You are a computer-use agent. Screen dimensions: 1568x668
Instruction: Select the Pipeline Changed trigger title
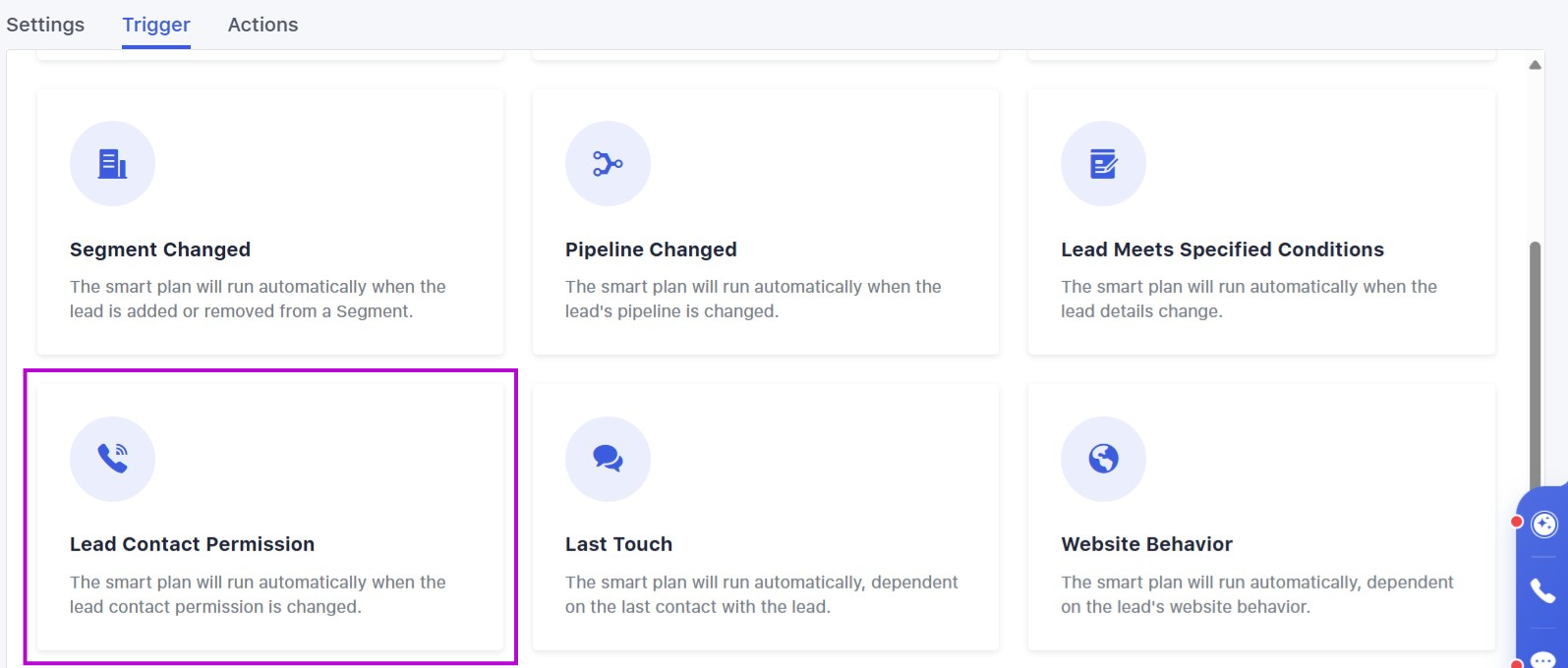pyautogui.click(x=651, y=250)
